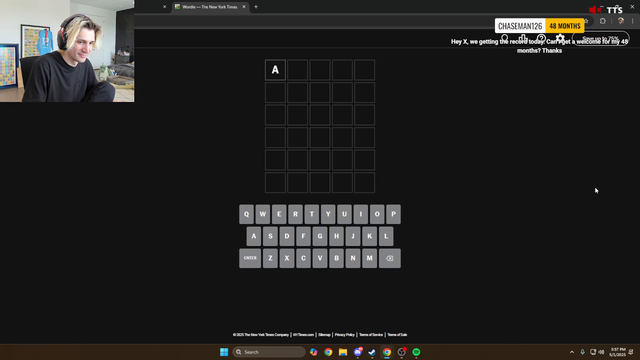
Task: Open the first Chrome icon in taskbar
Action: point(328,352)
